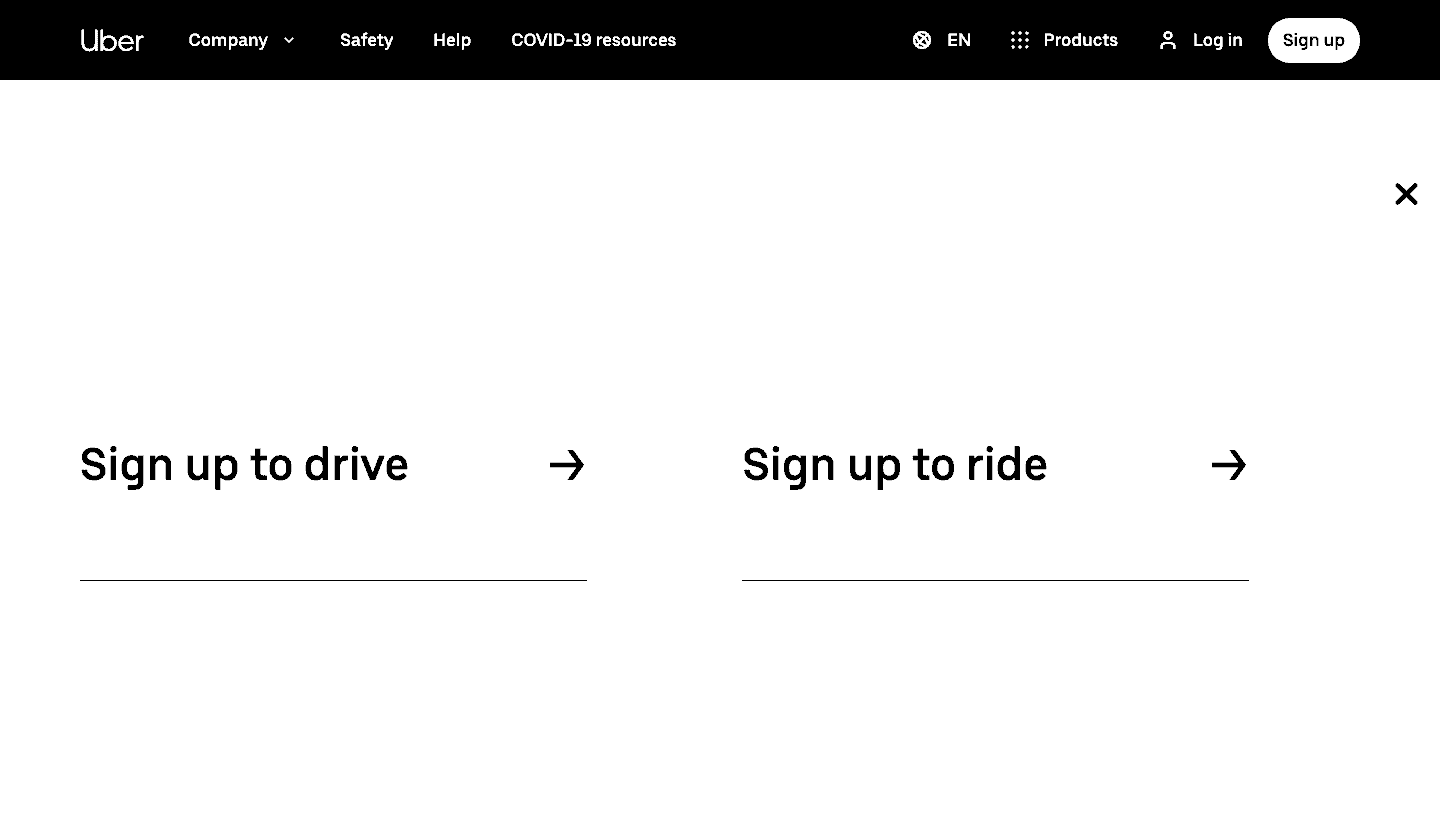Close the sign up overlay
The width and height of the screenshot is (1440, 821).
coord(1406,194)
